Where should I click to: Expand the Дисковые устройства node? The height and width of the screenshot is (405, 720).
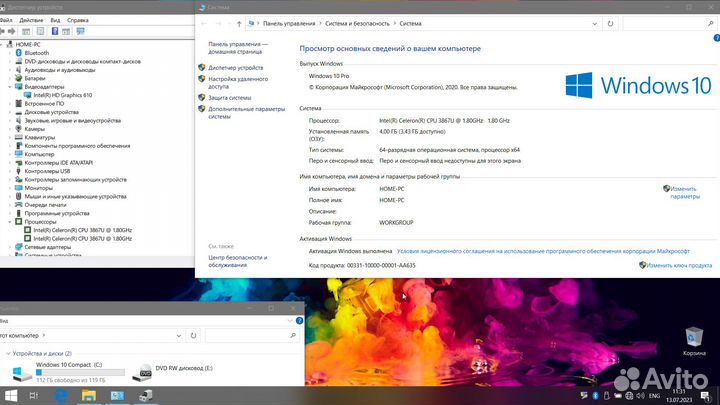10,112
